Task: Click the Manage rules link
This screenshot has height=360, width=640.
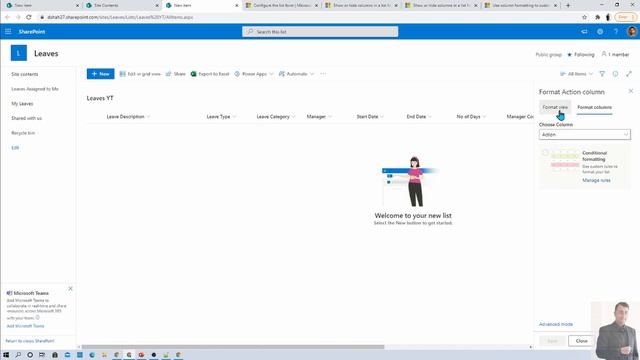Action: pos(596,180)
